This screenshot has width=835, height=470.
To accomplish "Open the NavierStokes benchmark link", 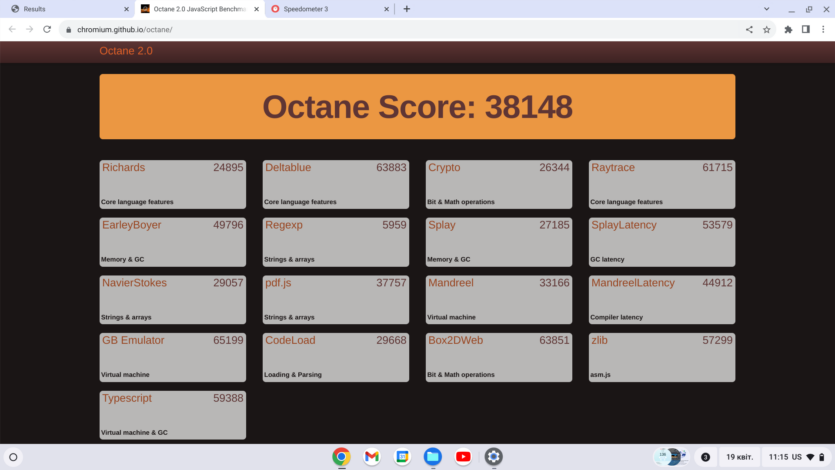I will pyautogui.click(x=134, y=283).
